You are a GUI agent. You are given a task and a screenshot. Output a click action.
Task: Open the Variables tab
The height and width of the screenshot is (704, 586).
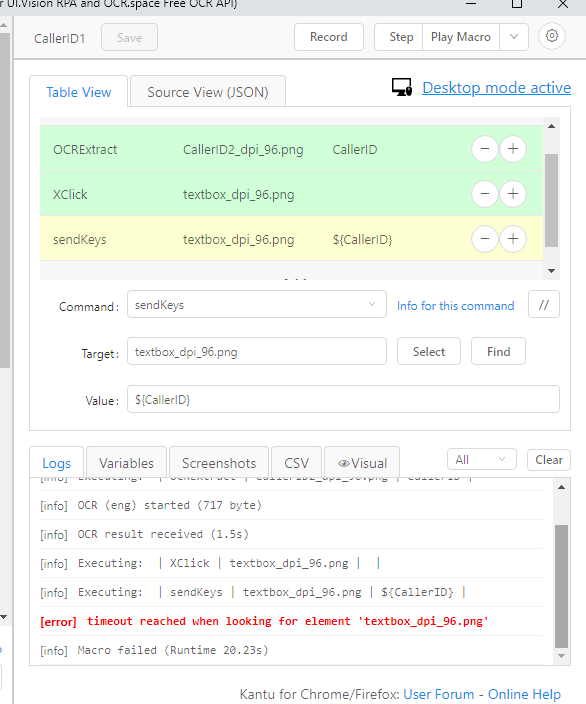127,463
